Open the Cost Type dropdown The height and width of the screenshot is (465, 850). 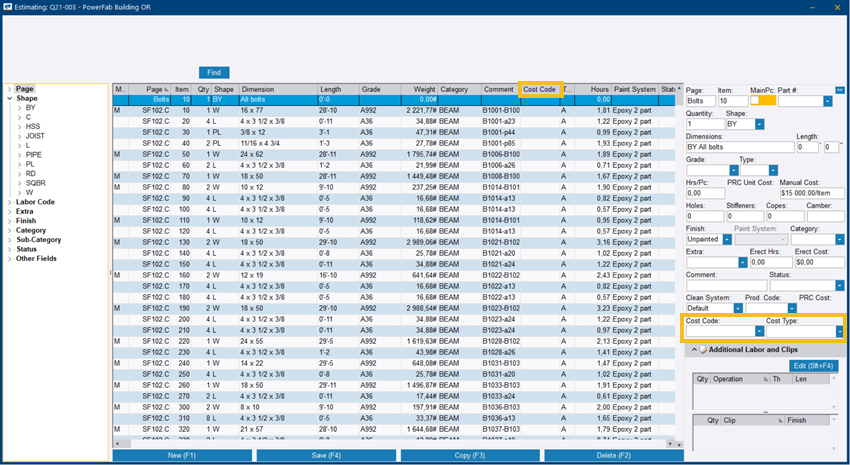[839, 331]
